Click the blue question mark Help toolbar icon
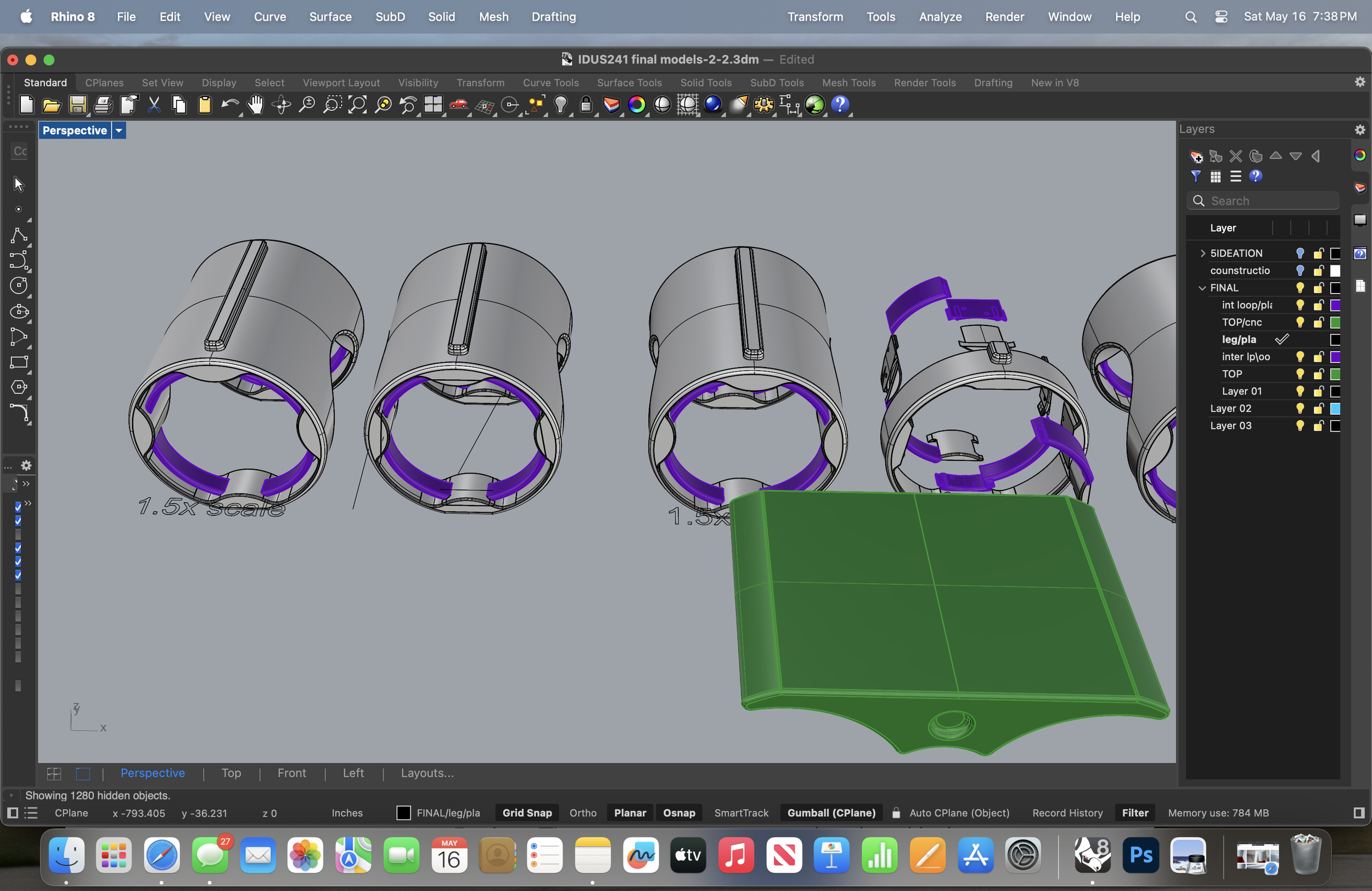1372x891 pixels. point(841,105)
